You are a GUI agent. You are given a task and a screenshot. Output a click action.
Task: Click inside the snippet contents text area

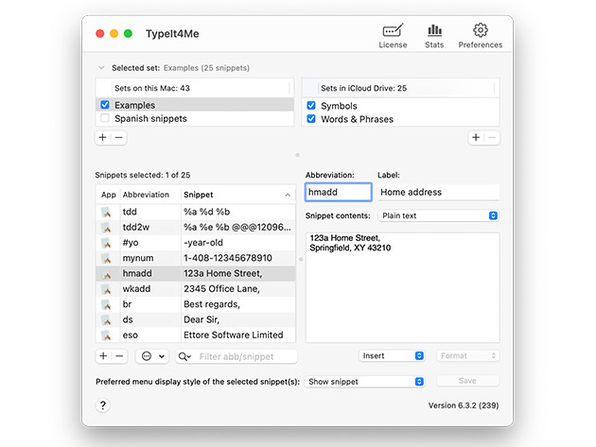click(403, 287)
